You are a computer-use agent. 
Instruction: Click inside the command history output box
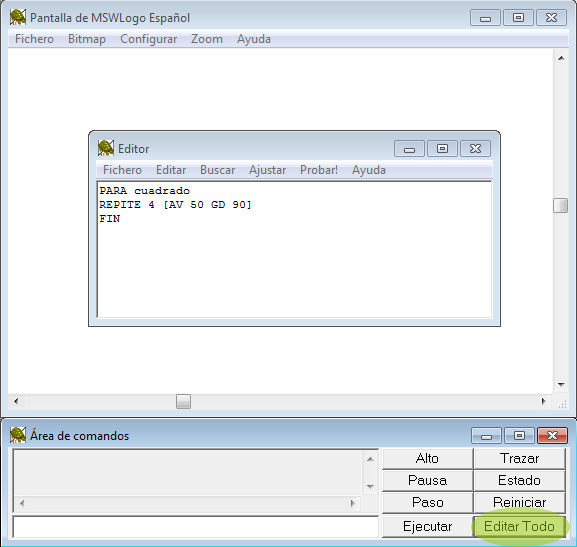click(x=188, y=472)
